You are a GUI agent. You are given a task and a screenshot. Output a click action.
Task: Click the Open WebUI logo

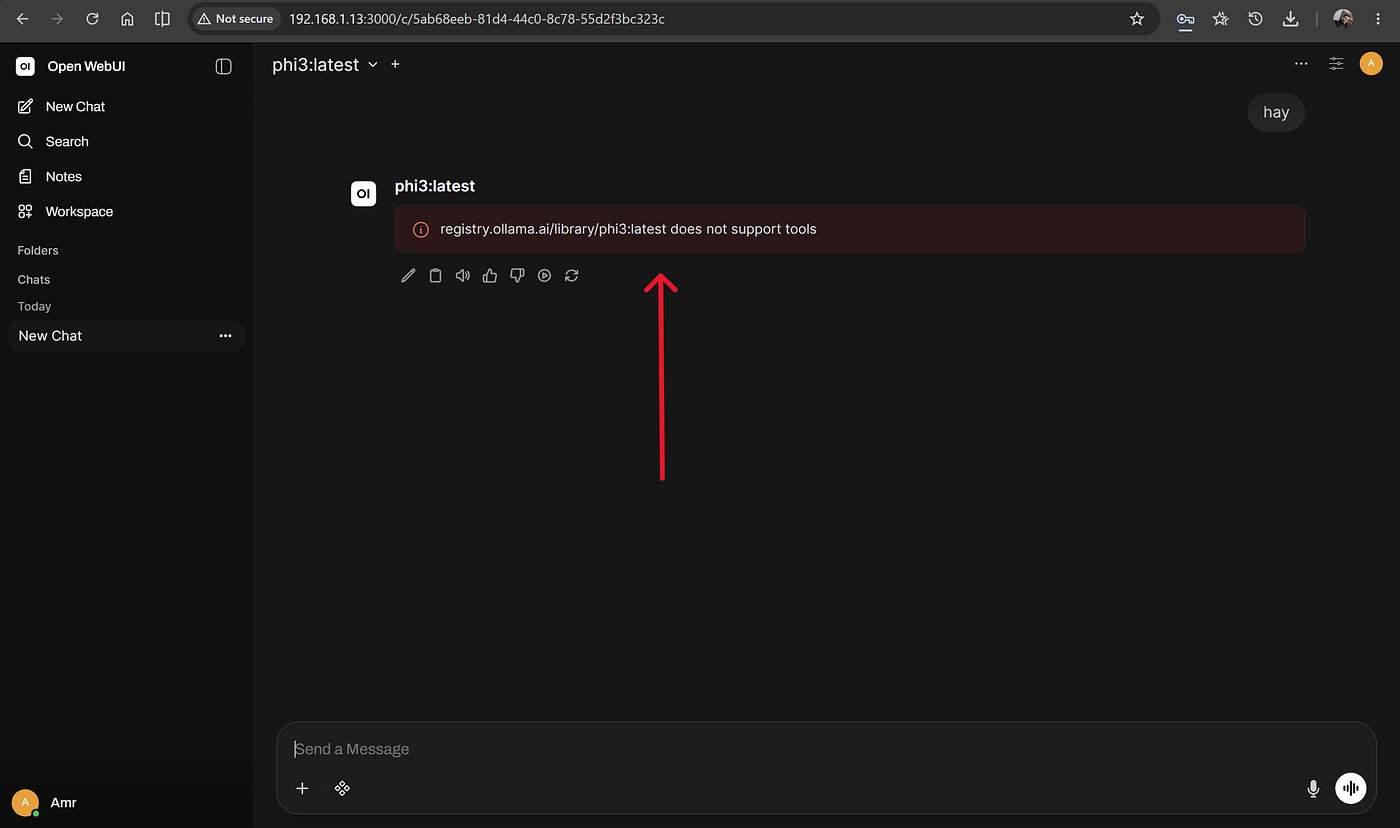coord(25,66)
